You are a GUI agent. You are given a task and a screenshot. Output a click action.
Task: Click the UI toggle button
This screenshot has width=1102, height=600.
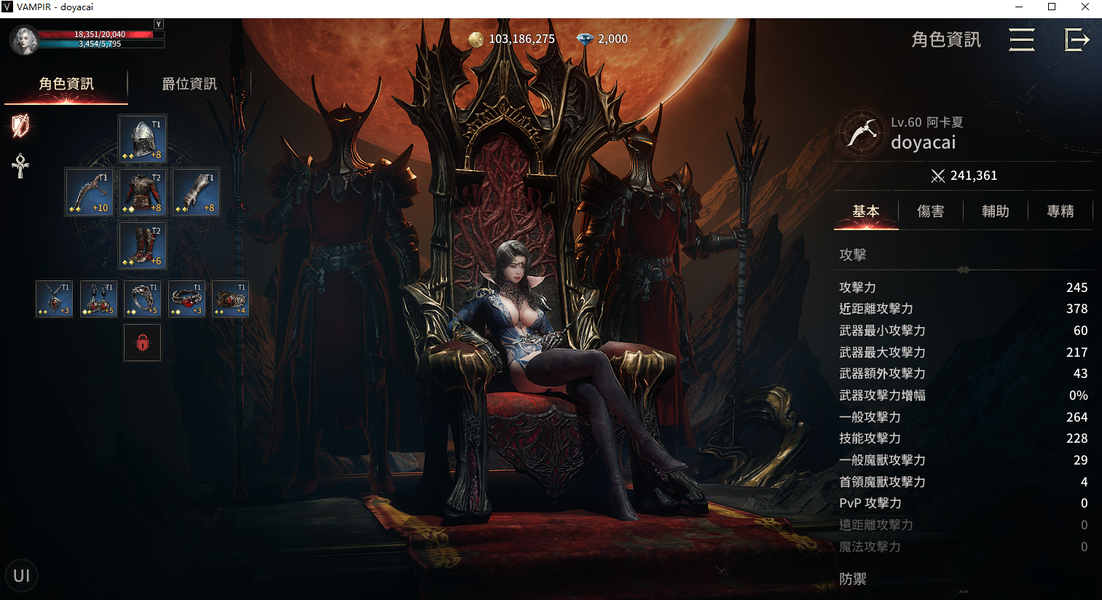22,575
